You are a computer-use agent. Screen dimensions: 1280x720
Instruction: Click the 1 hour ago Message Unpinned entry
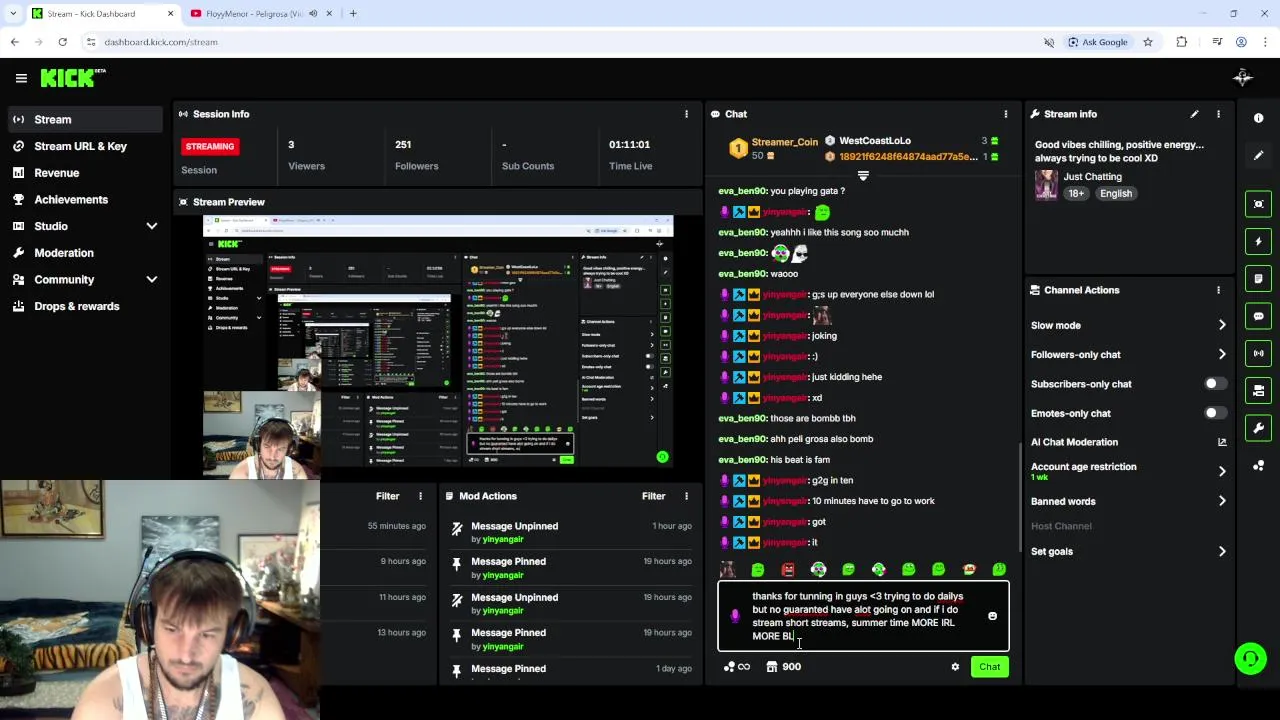pyautogui.click(x=572, y=532)
